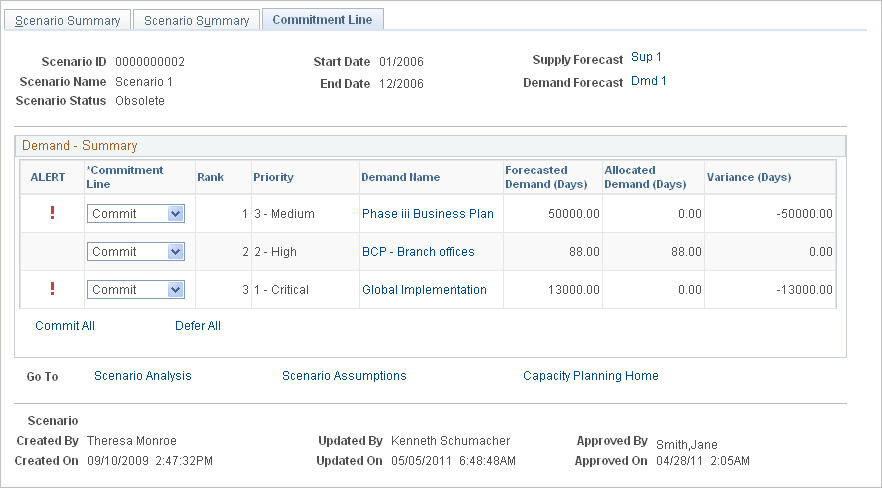
Task: Select the Commitment Line tab
Action: 322,20
